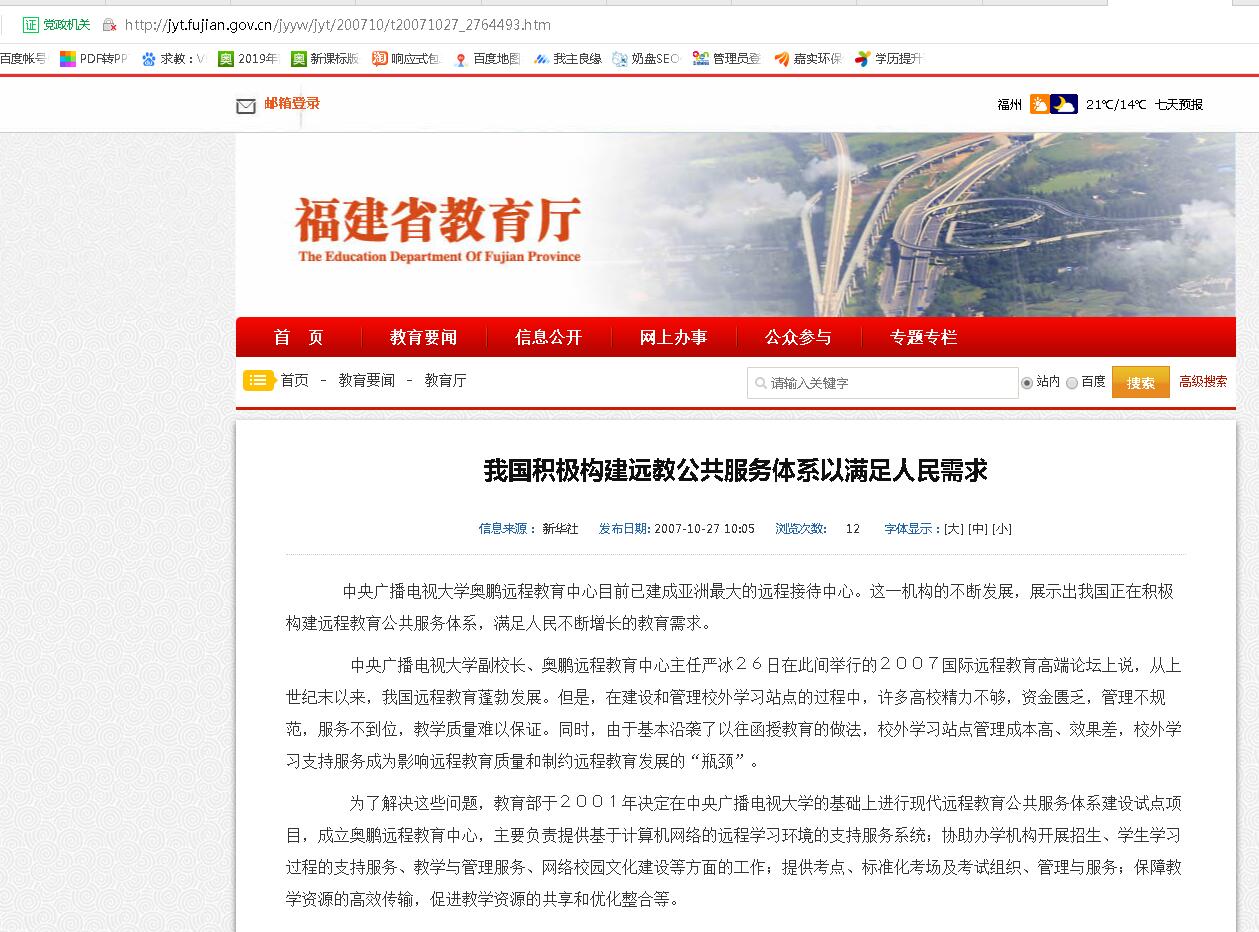Open the 学历提升 bookmark

coord(888,59)
